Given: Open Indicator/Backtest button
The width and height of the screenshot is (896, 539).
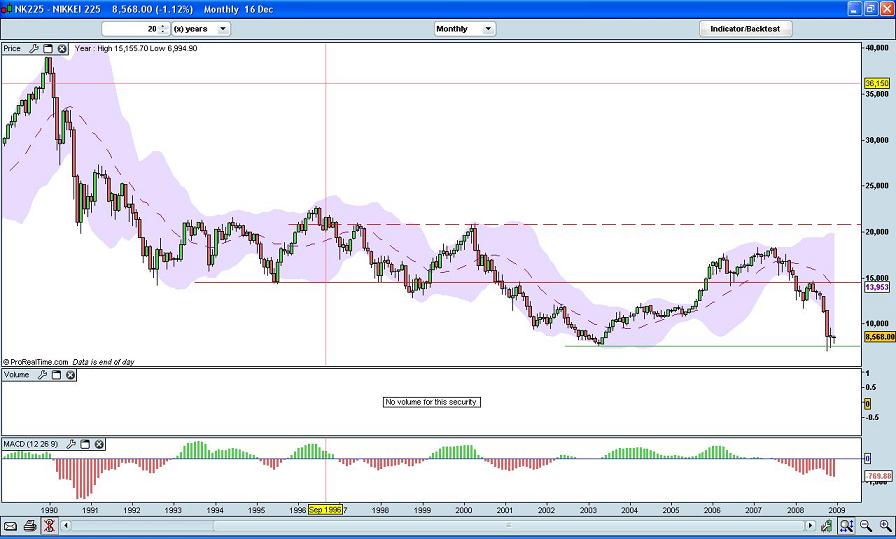Looking at the screenshot, I should (x=745, y=29).
